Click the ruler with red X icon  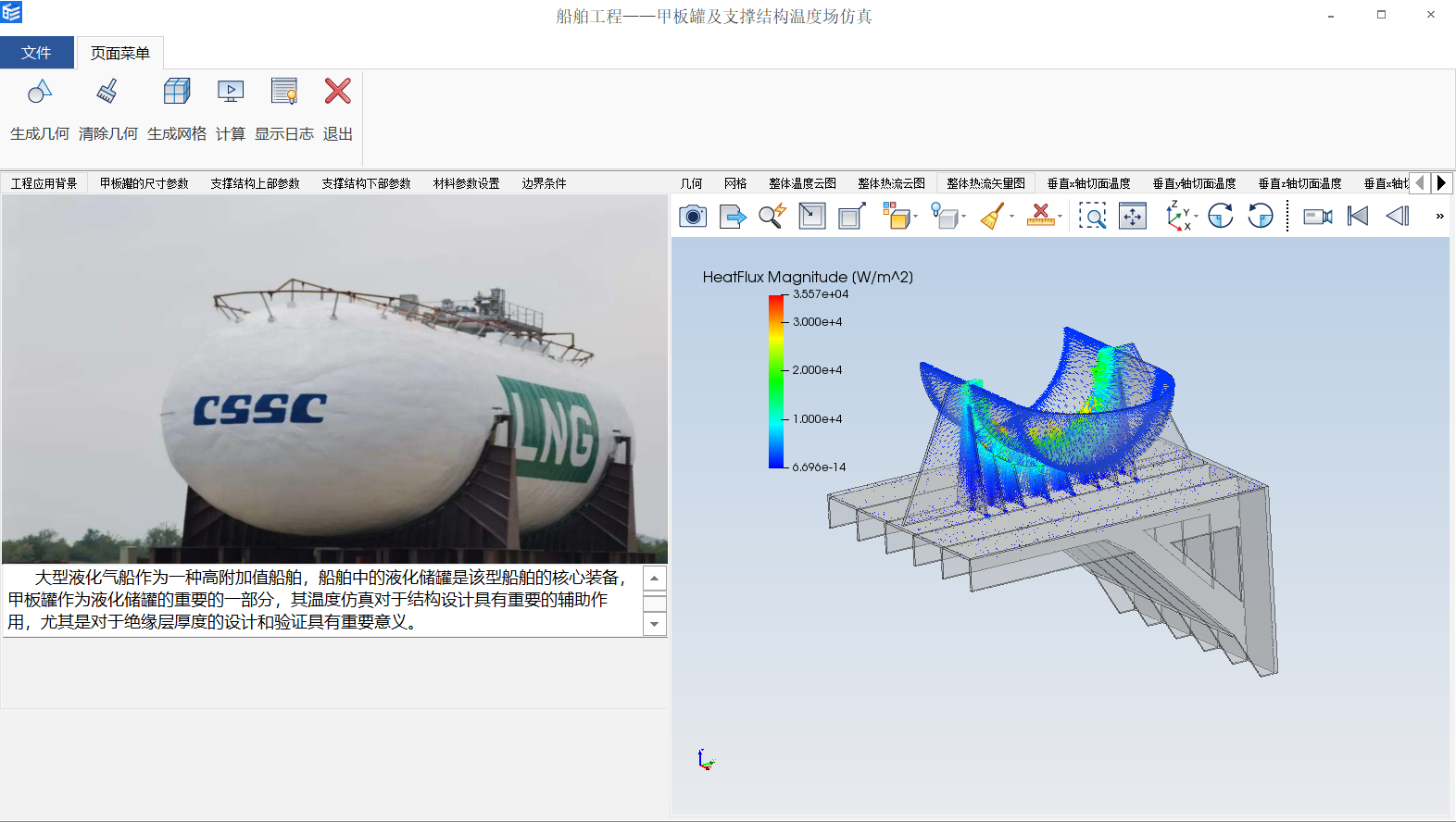1040,217
